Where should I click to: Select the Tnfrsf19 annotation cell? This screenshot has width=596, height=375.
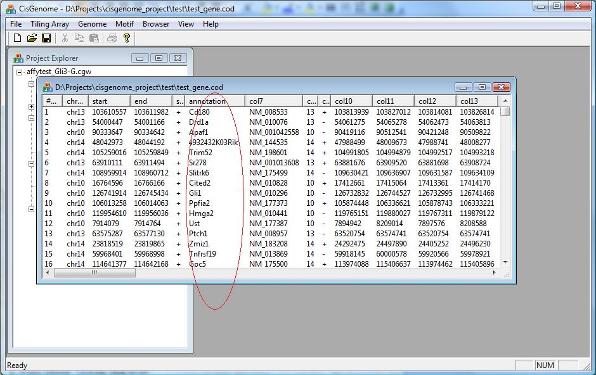(x=202, y=254)
